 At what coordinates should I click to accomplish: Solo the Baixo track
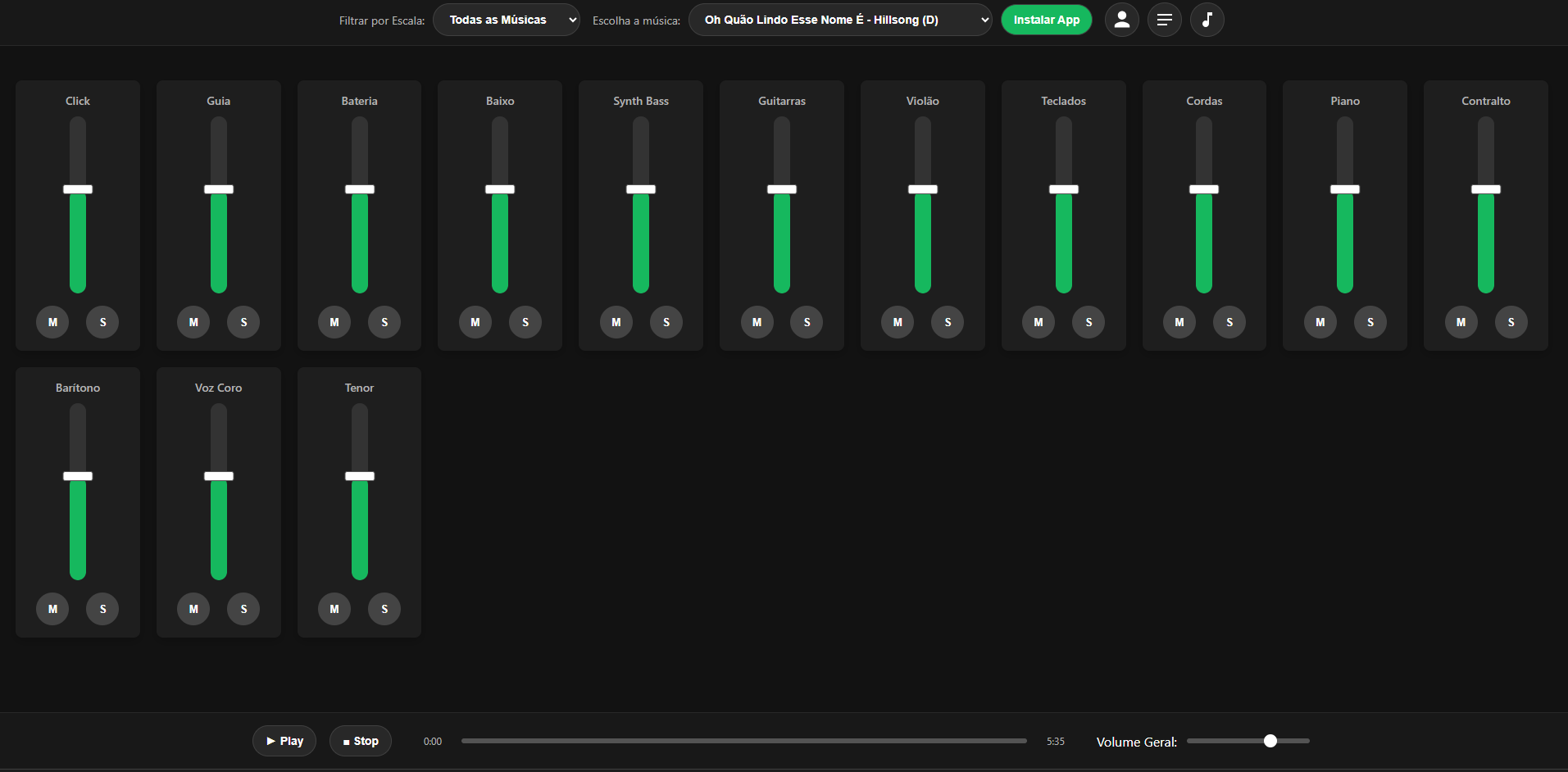pos(525,322)
